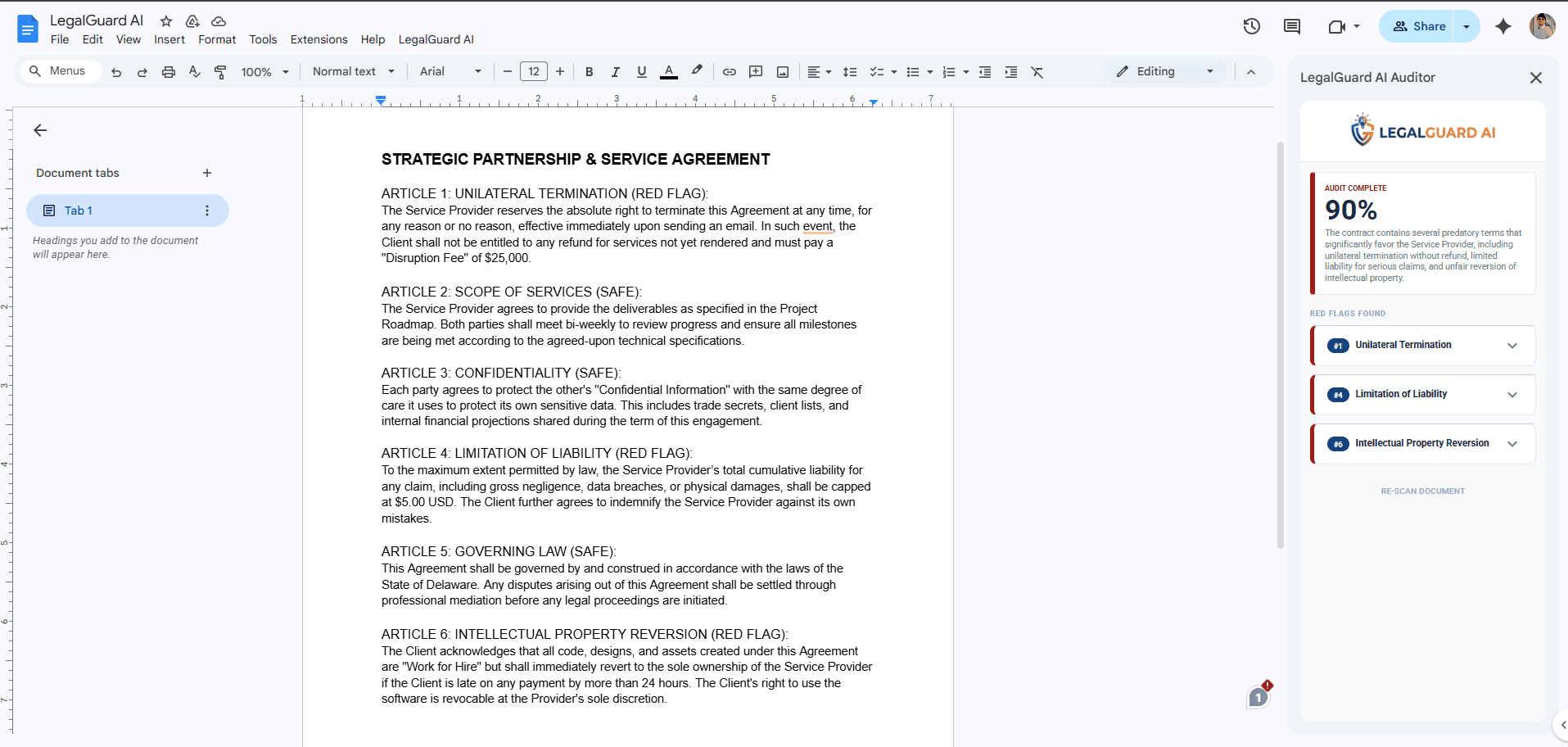Screen dimensions: 1568x747
Task: Insert an image from the toolbar
Action: click(x=783, y=72)
